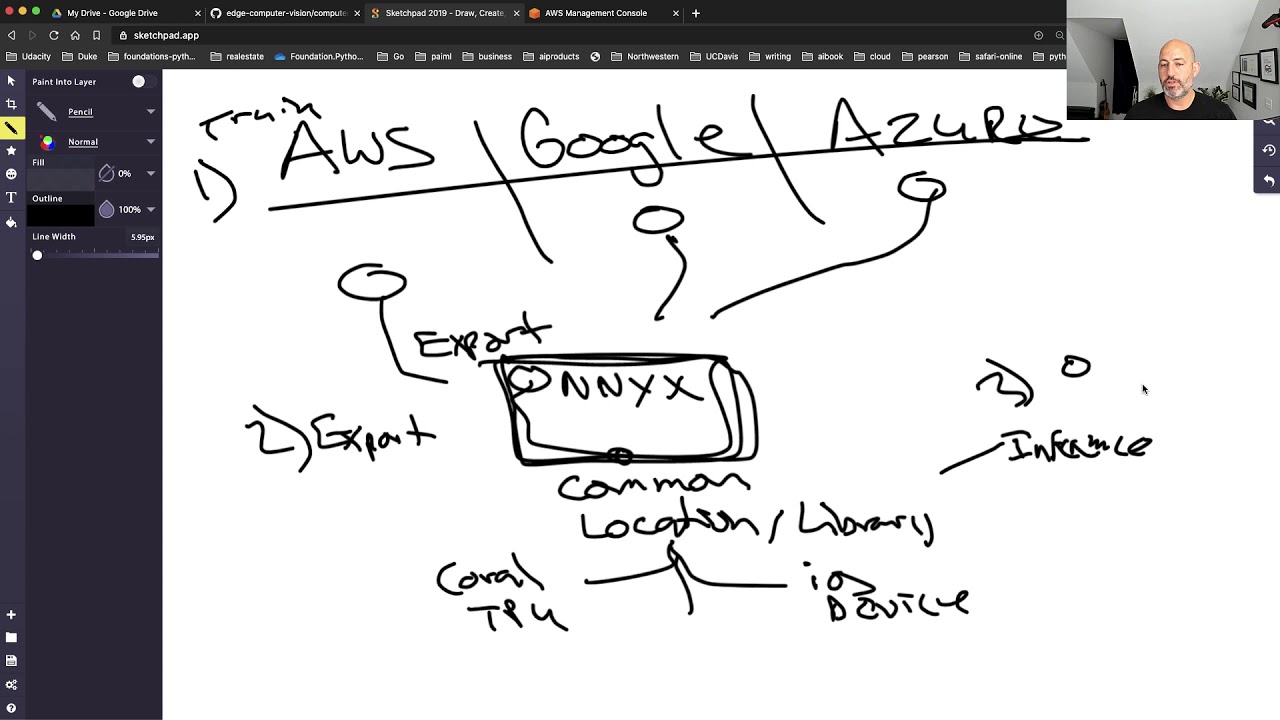Open the Udacity bookmark folder
1280x720 pixels.
click(29, 56)
